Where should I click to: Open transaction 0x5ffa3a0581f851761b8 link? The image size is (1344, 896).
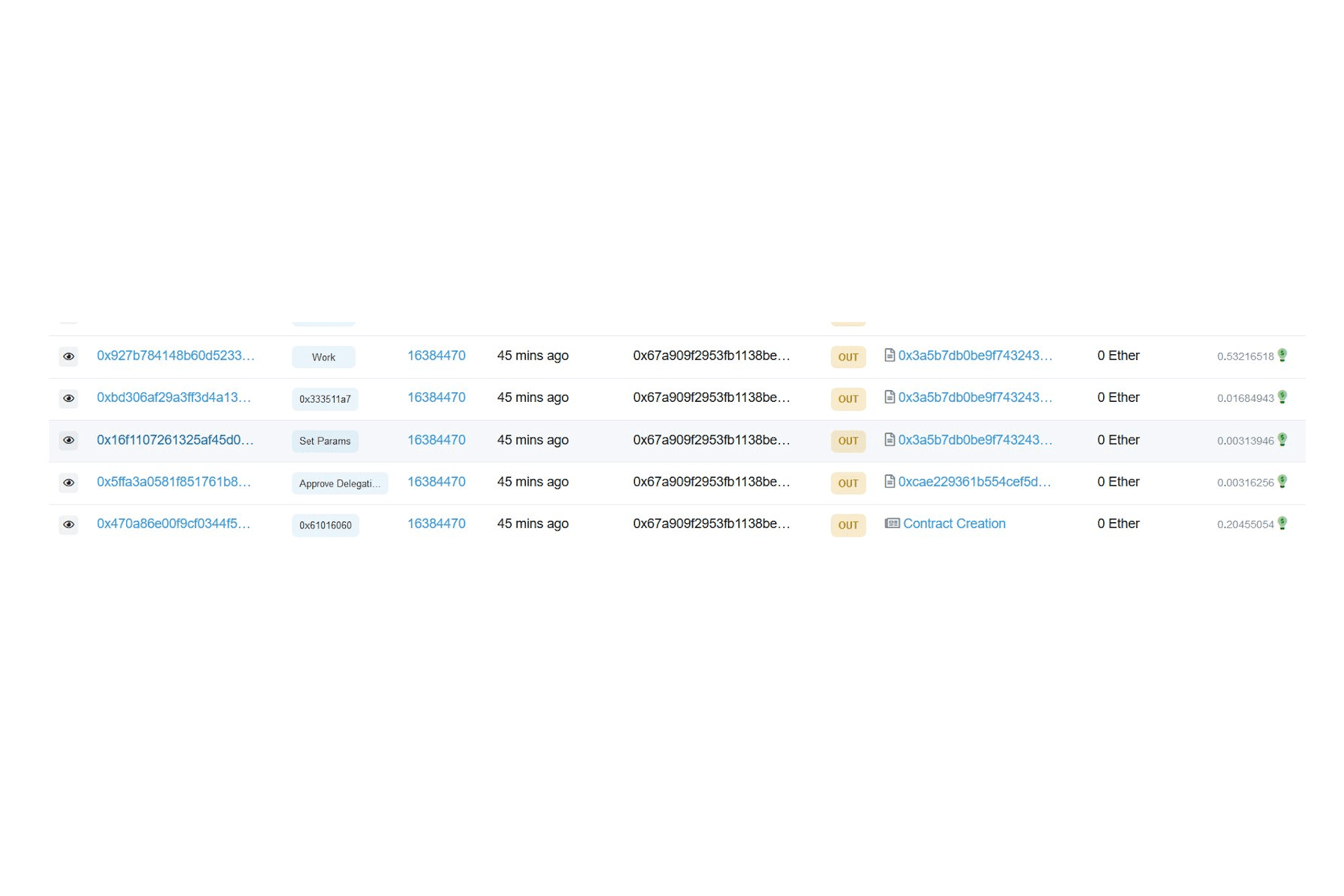(173, 482)
